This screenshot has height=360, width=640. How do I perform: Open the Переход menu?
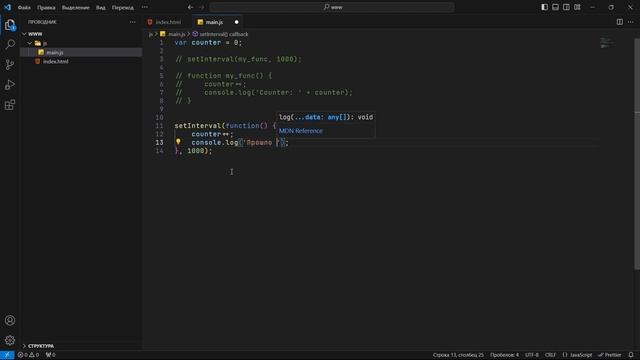122,7
